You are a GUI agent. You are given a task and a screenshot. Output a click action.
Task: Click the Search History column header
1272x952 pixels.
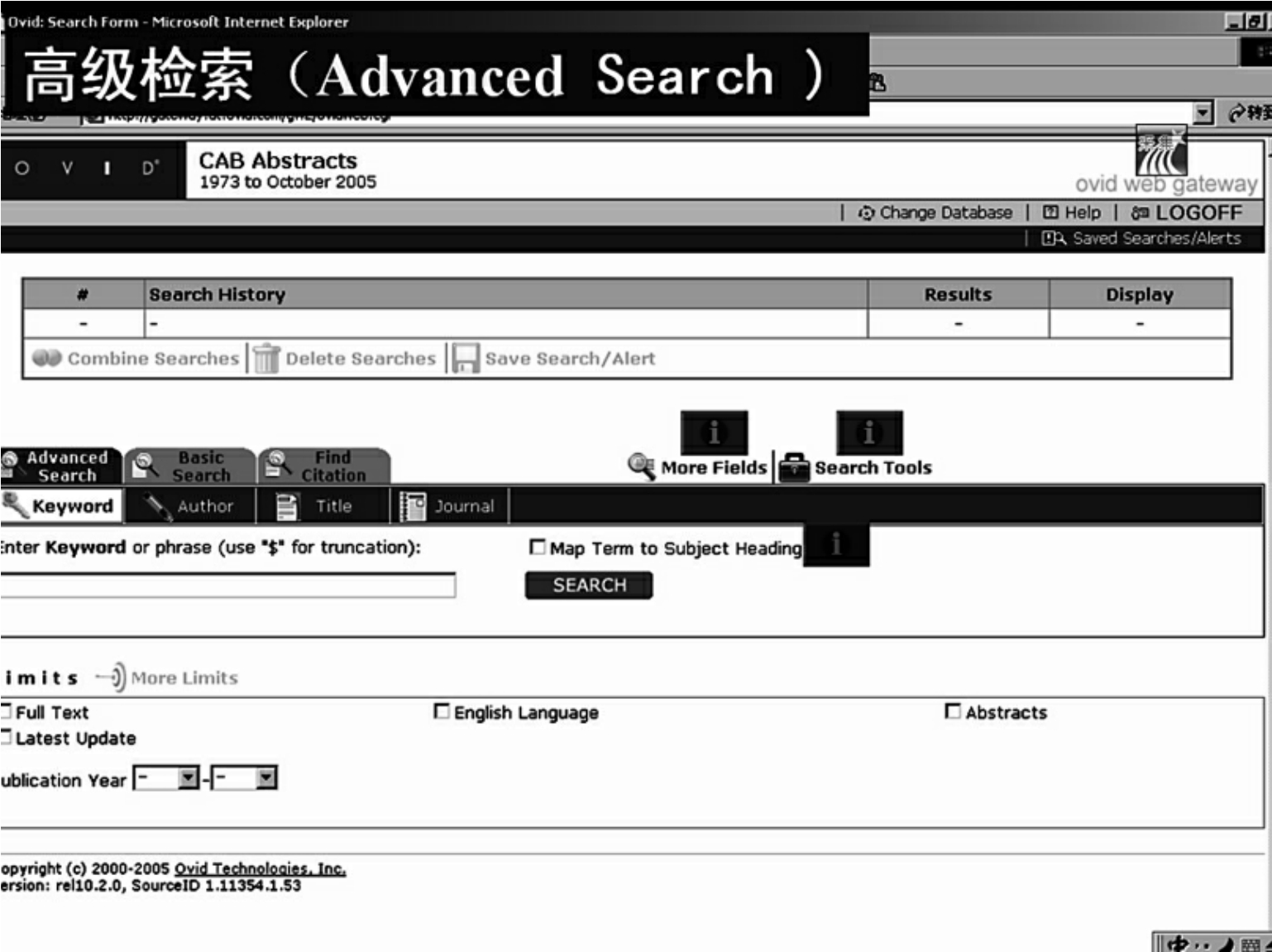pyautogui.click(x=507, y=294)
